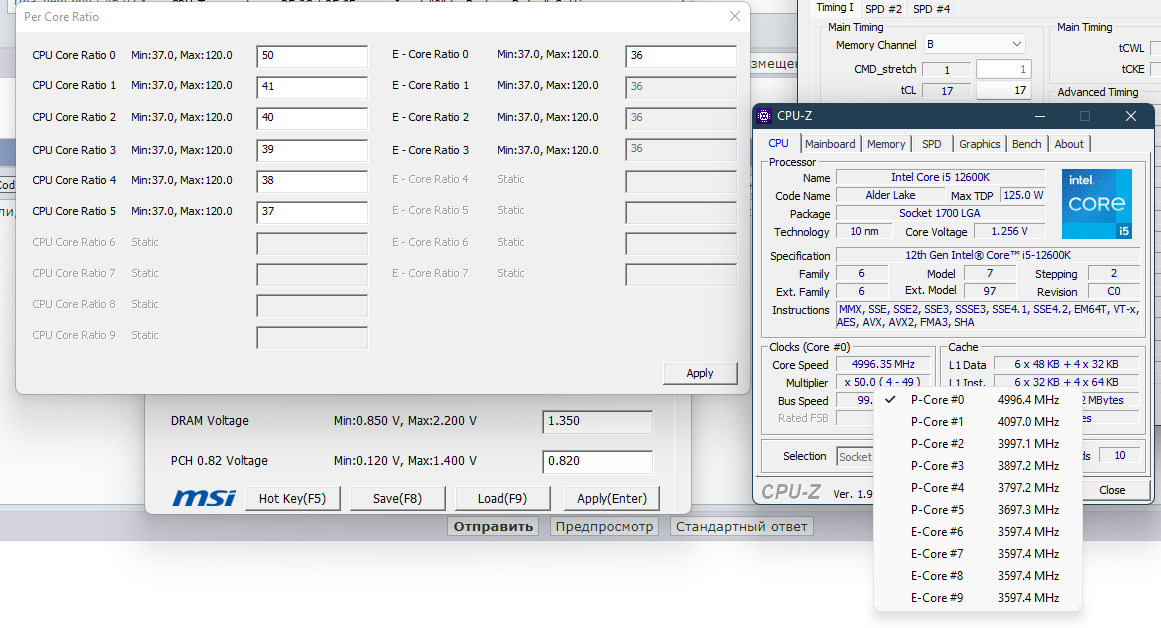The height and width of the screenshot is (628, 1161).
Task: Click the Max TDP 125.0 W value
Action: click(1022, 196)
